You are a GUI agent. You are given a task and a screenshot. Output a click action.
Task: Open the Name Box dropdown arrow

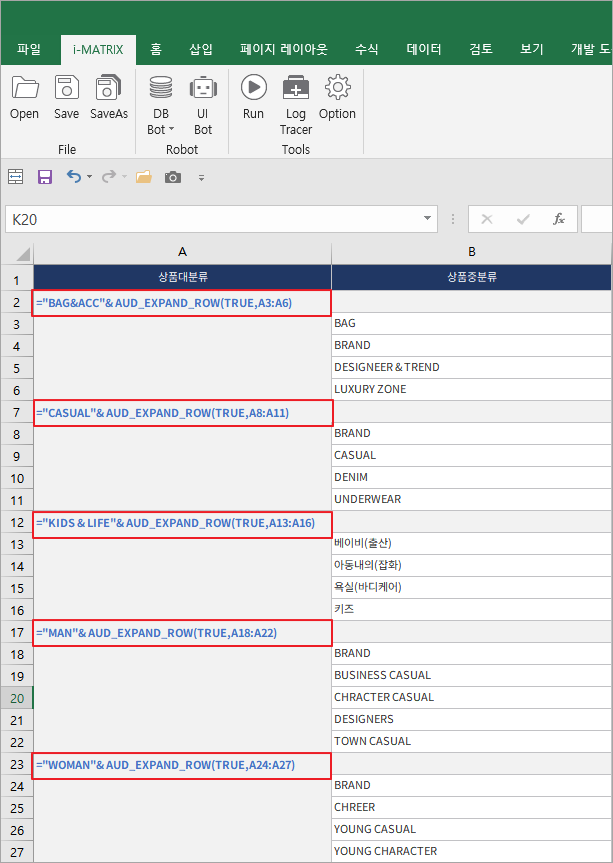pyautogui.click(x=428, y=219)
